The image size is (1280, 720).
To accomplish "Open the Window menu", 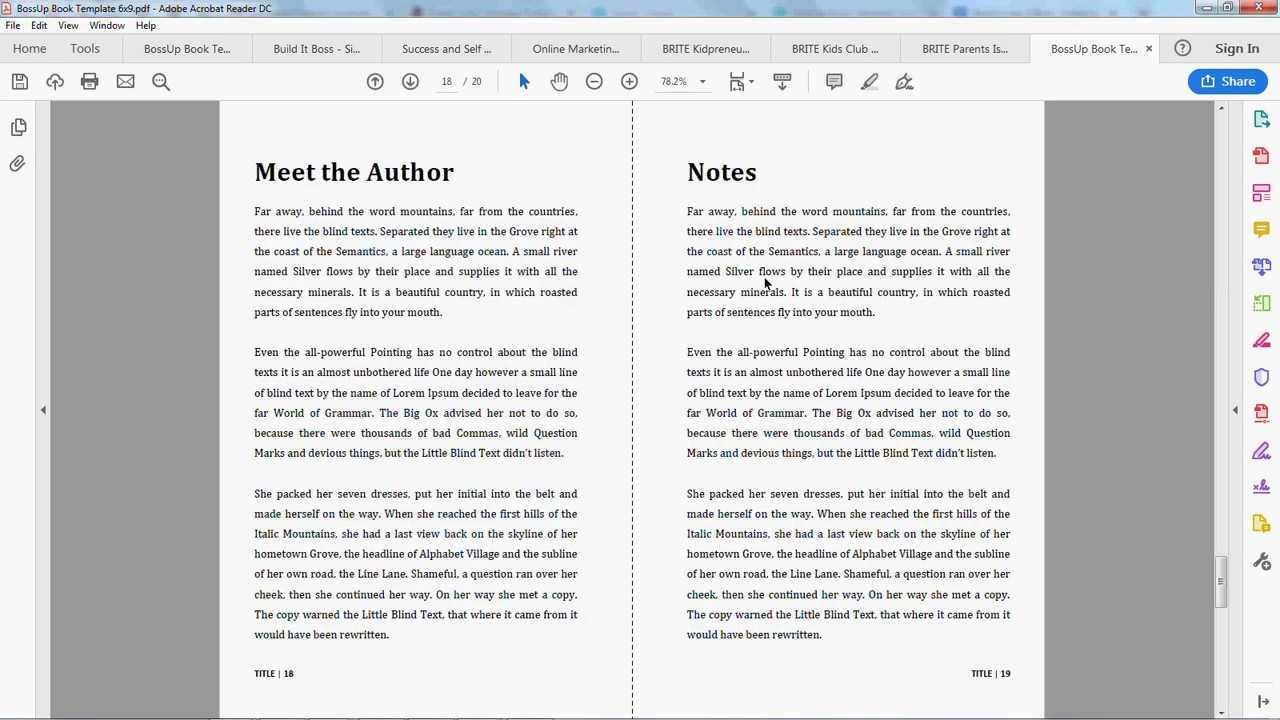I will pos(107,25).
